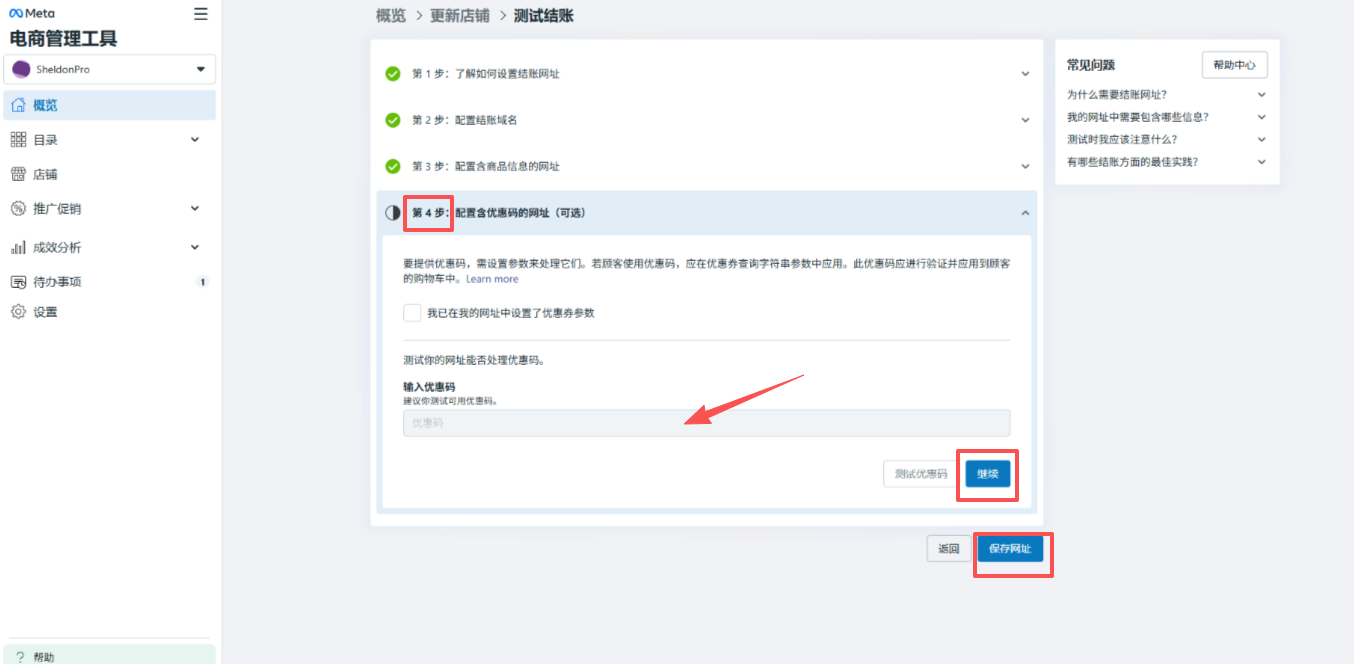Click the storefront icon for 店铺
Screen dimensions: 1354x664
pos(18,174)
